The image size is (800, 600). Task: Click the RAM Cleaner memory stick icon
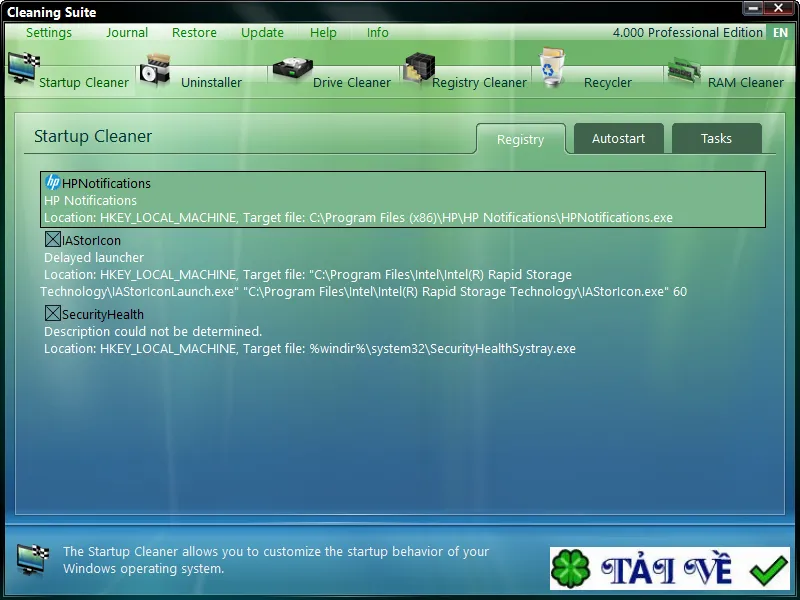[684, 71]
